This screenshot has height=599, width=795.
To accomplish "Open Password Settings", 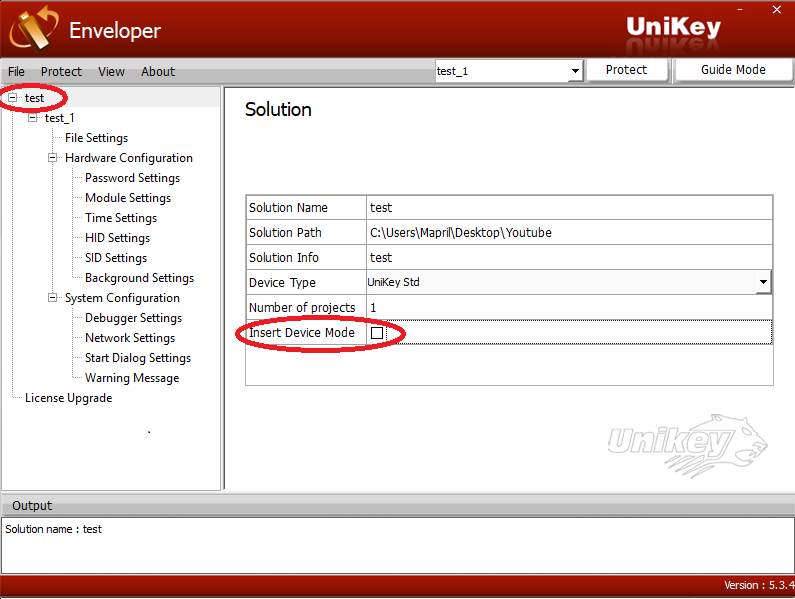I will click(132, 178).
